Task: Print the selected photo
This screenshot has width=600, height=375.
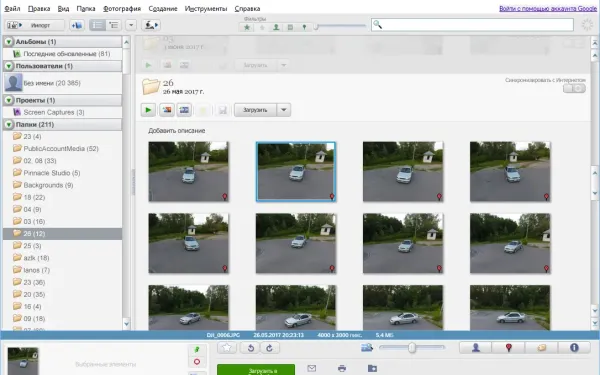Action: (x=342, y=368)
